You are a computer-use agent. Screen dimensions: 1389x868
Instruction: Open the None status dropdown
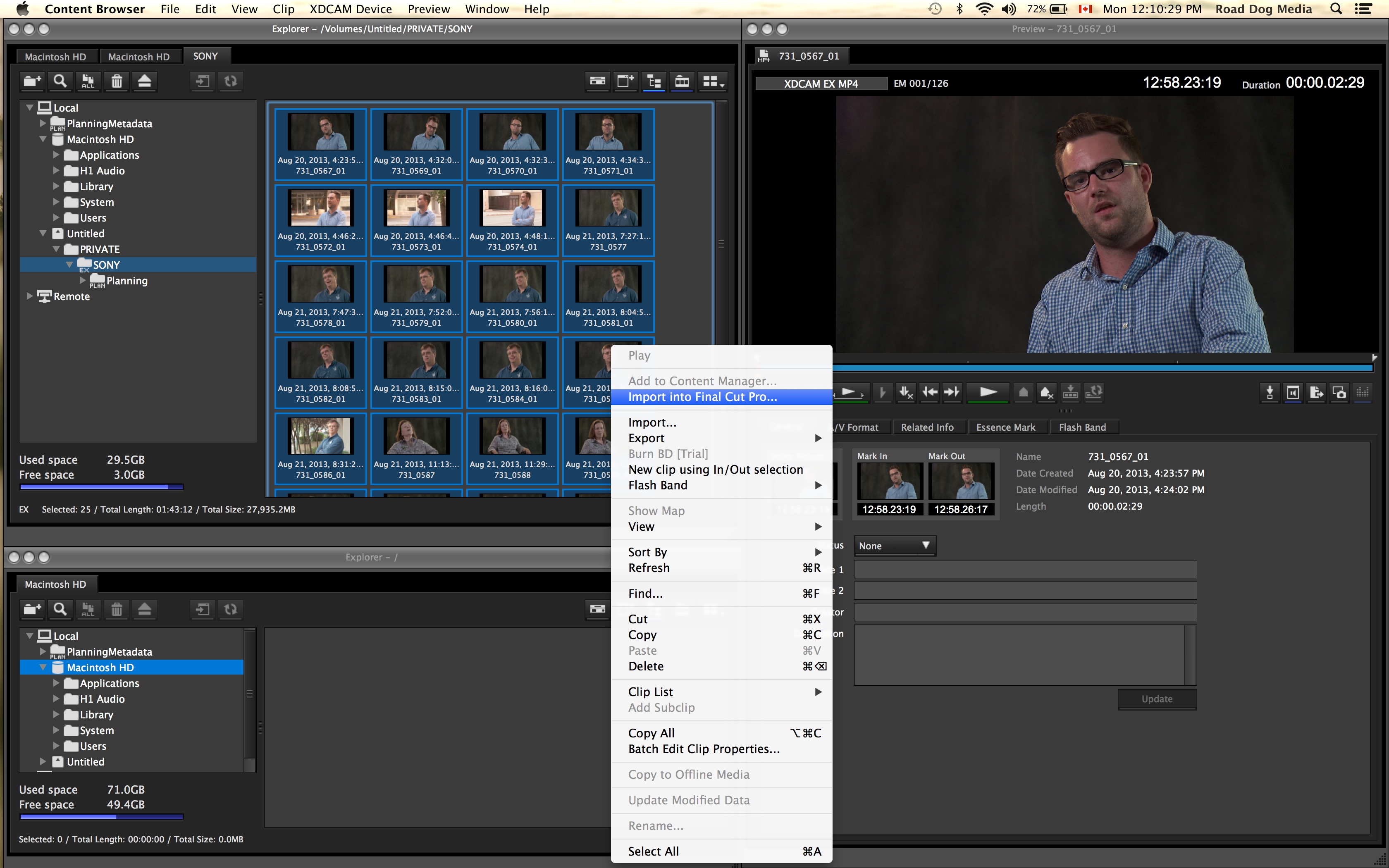[x=895, y=546]
